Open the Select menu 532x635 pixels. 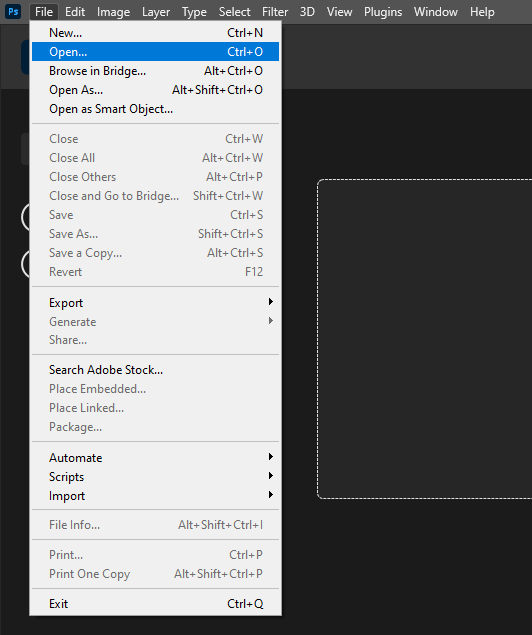[234, 12]
